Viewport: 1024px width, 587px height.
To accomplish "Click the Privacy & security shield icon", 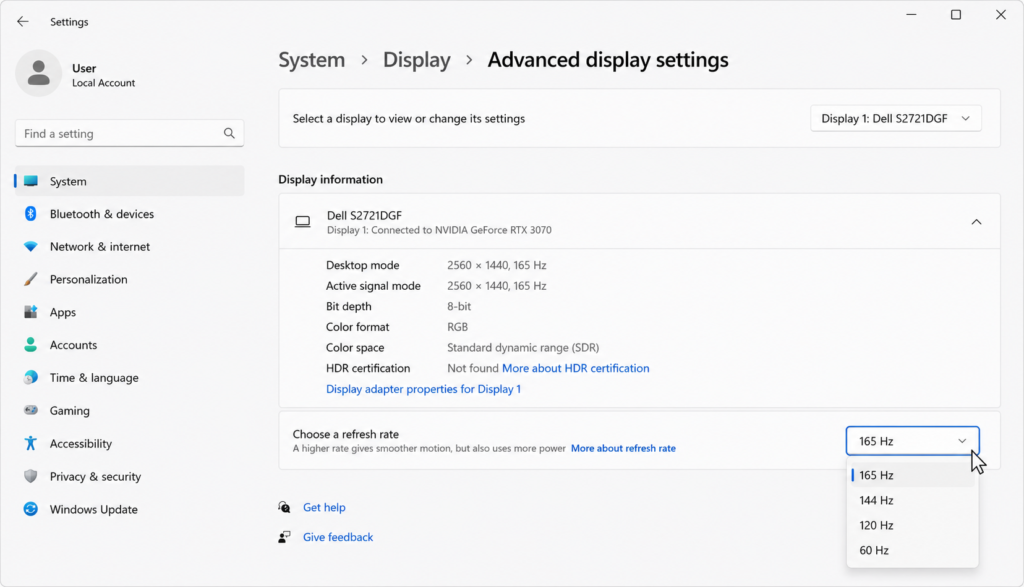I will pos(31,476).
